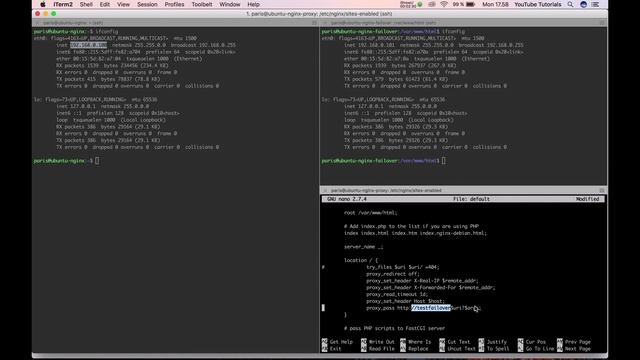Click the Prev Page shortcut in nano
Viewport: 640px width, 360px height.
coord(574,342)
